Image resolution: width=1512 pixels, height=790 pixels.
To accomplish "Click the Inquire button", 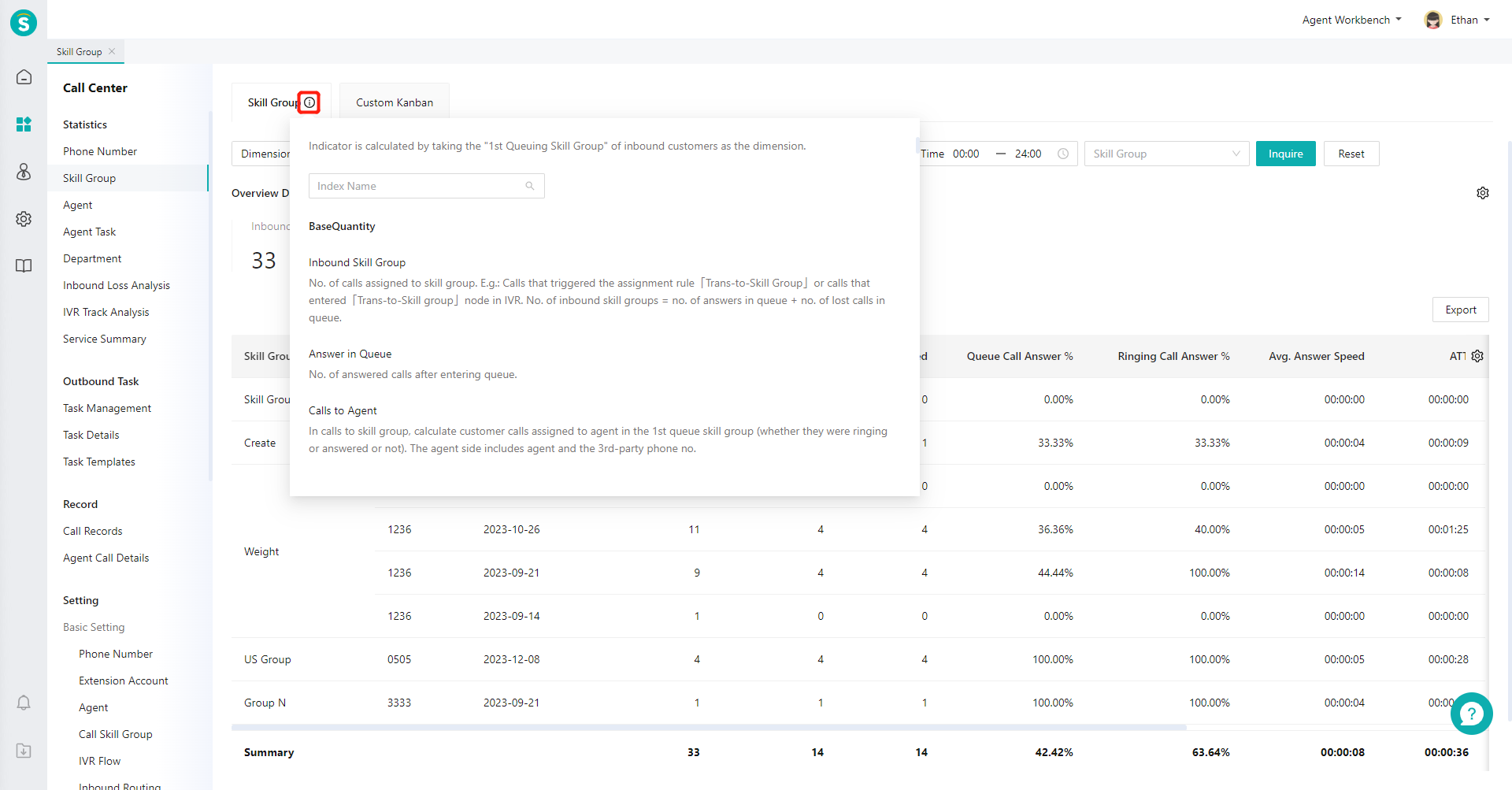I will point(1285,154).
